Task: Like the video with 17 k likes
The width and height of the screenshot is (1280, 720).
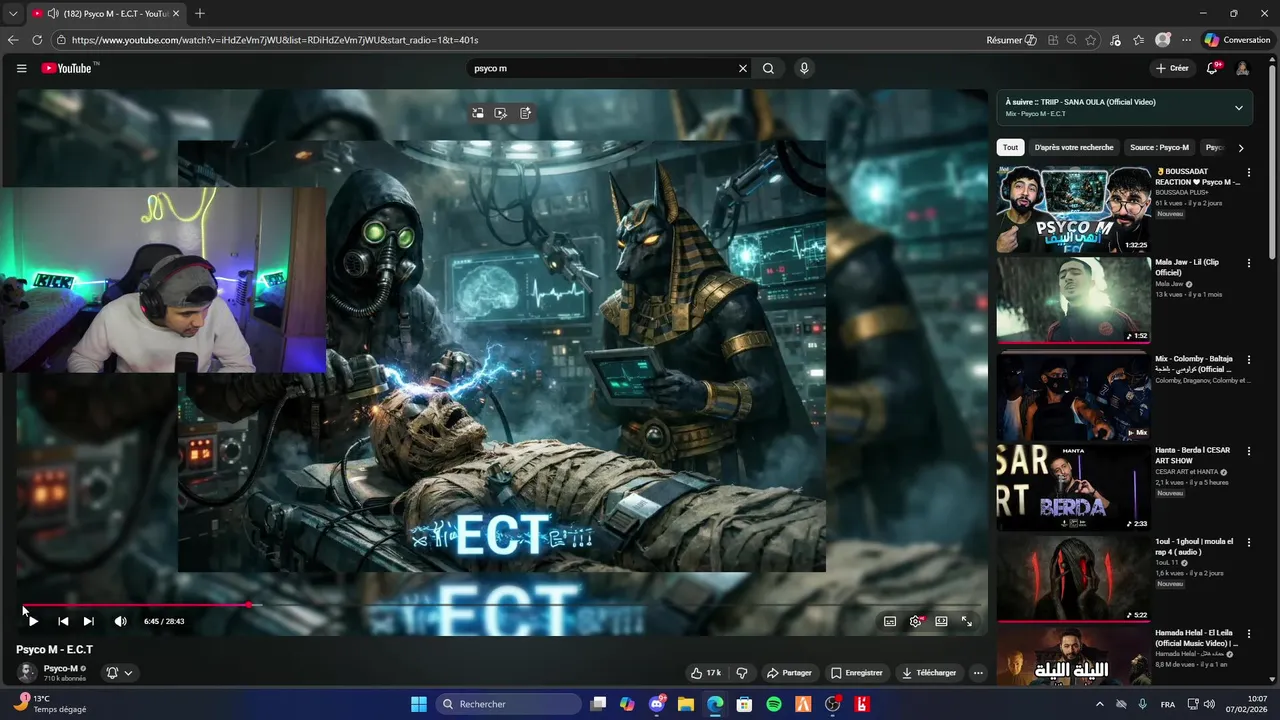Action: 706,673
